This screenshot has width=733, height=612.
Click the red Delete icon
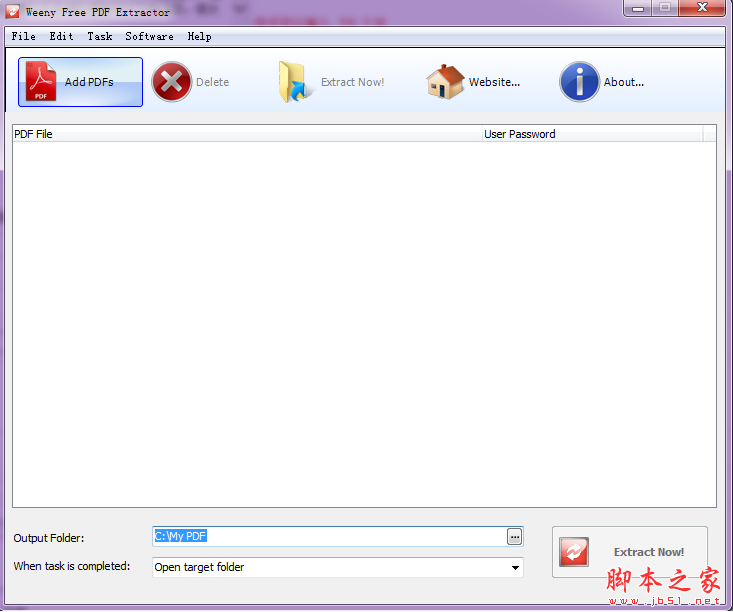pyautogui.click(x=172, y=82)
